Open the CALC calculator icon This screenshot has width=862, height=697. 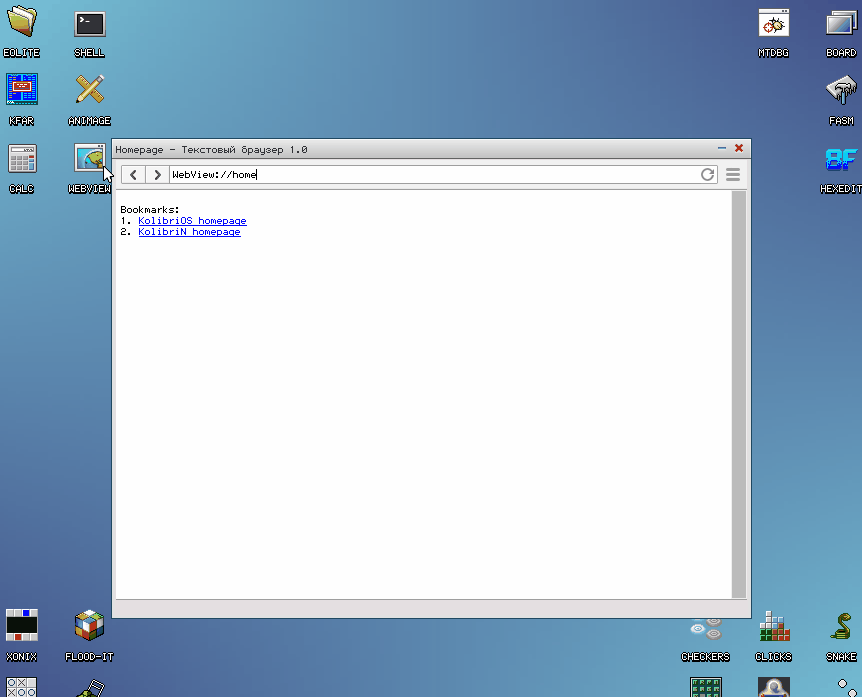click(22, 160)
